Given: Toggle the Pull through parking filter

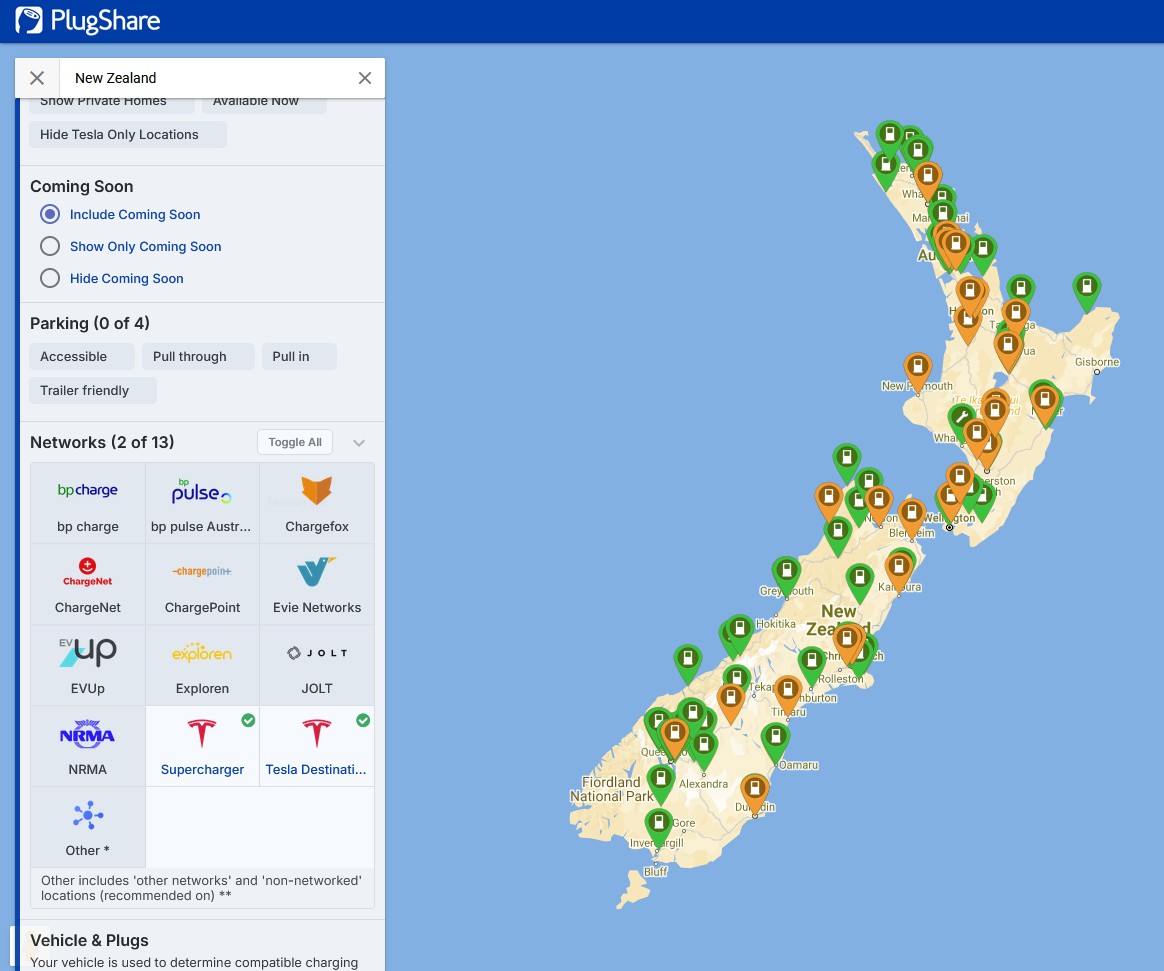Looking at the screenshot, I should click(x=198, y=356).
